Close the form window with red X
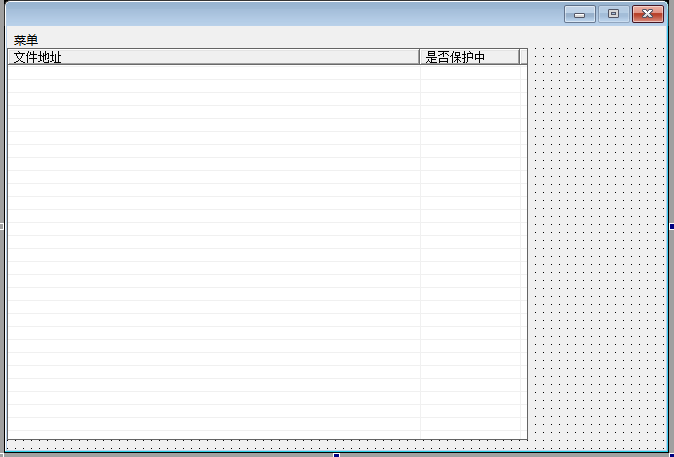The image size is (674, 457). (648, 14)
